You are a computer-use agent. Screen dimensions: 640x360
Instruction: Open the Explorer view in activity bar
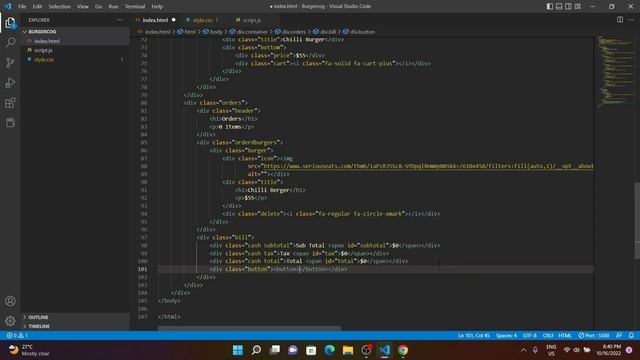(x=10, y=23)
